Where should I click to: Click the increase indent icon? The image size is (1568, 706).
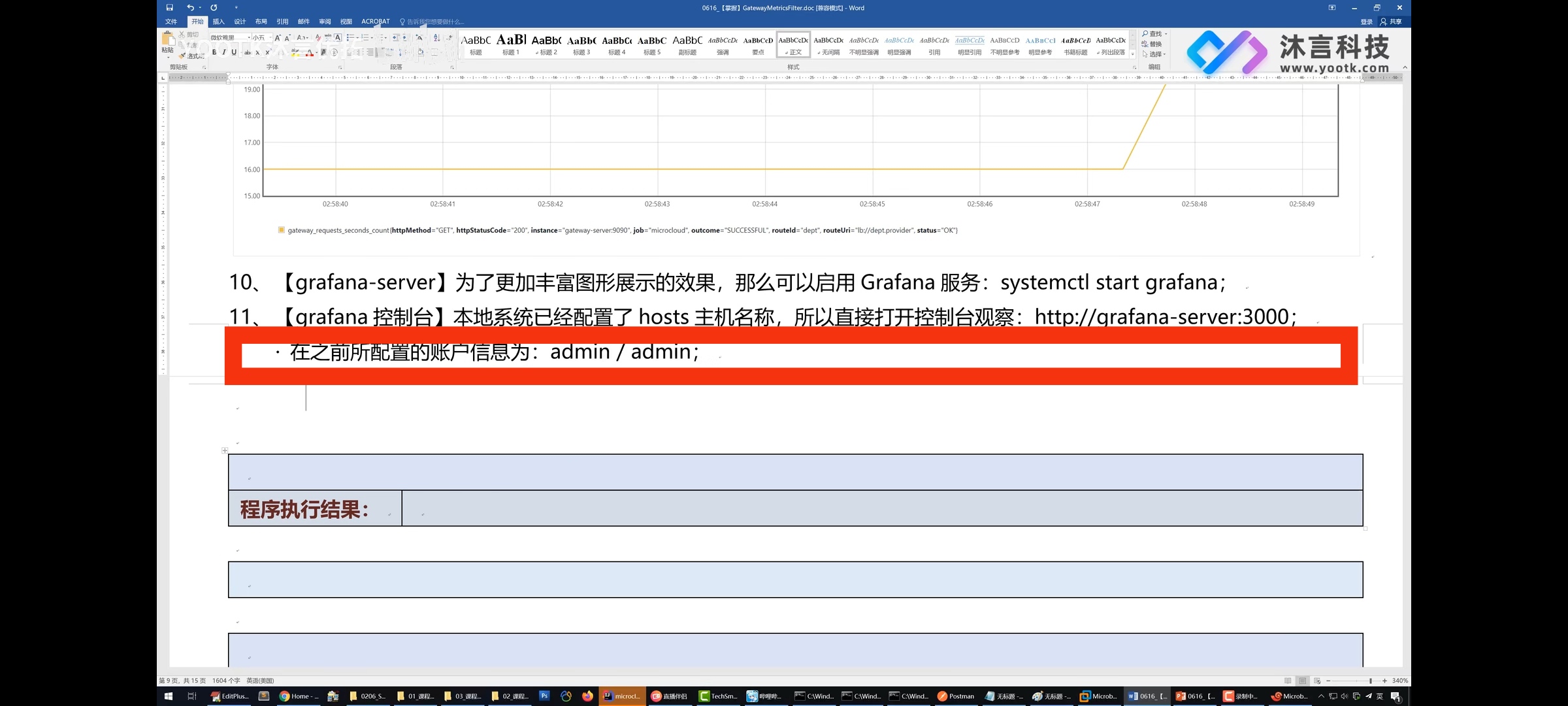pos(406,38)
